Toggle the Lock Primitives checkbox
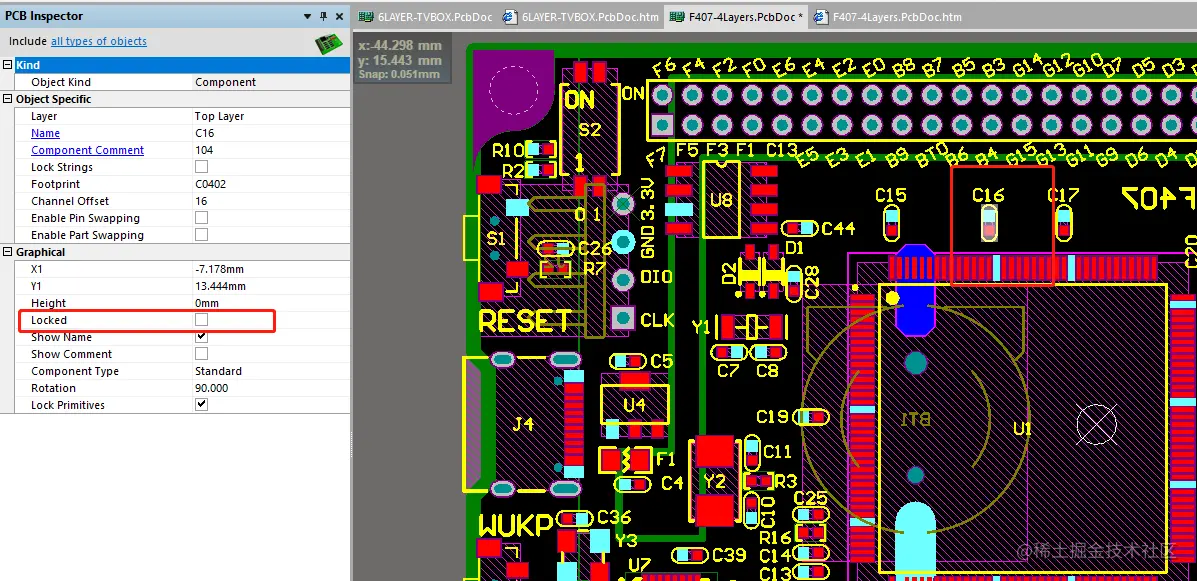The image size is (1197, 581). click(202, 405)
